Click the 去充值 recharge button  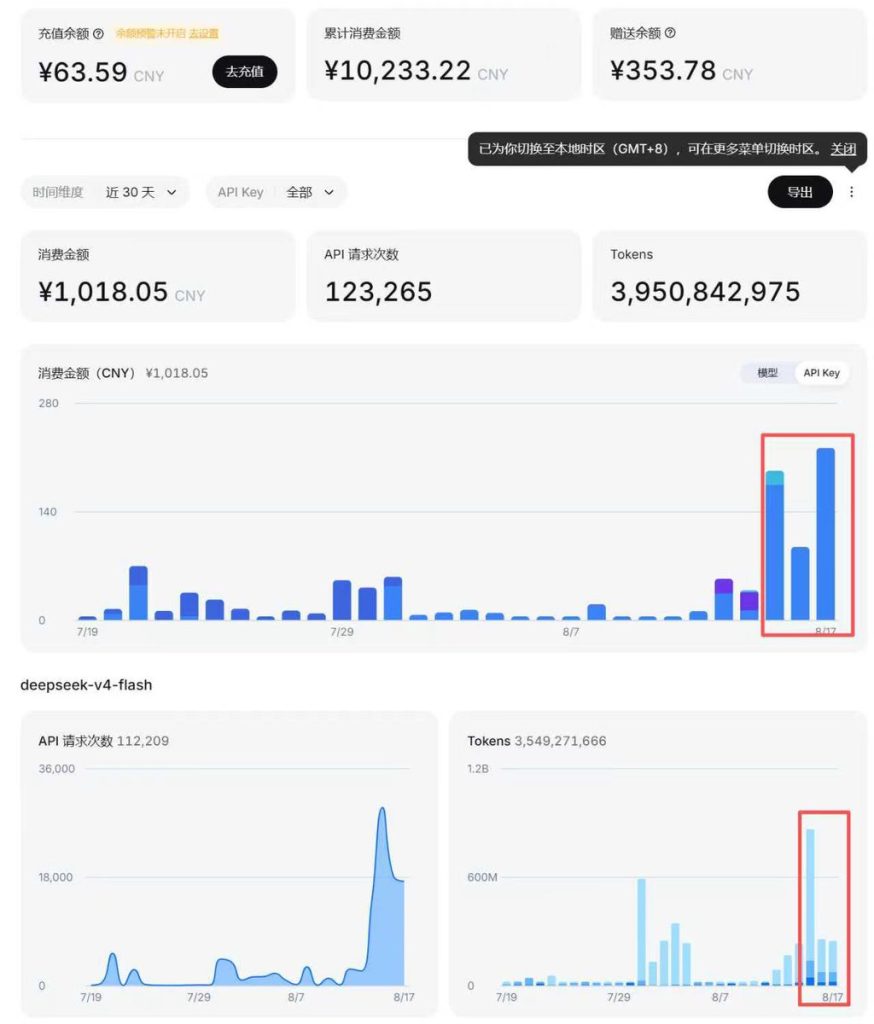pyautogui.click(x=245, y=72)
